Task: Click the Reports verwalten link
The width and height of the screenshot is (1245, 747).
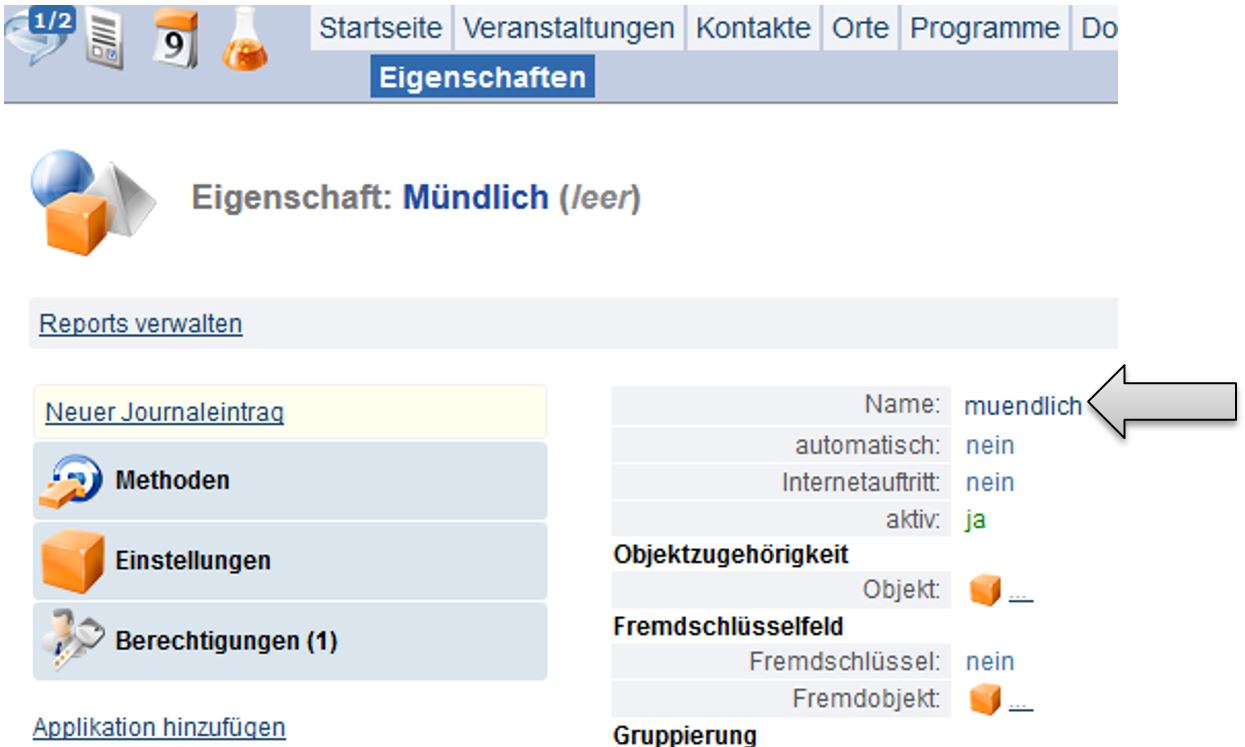Action: click(x=140, y=324)
